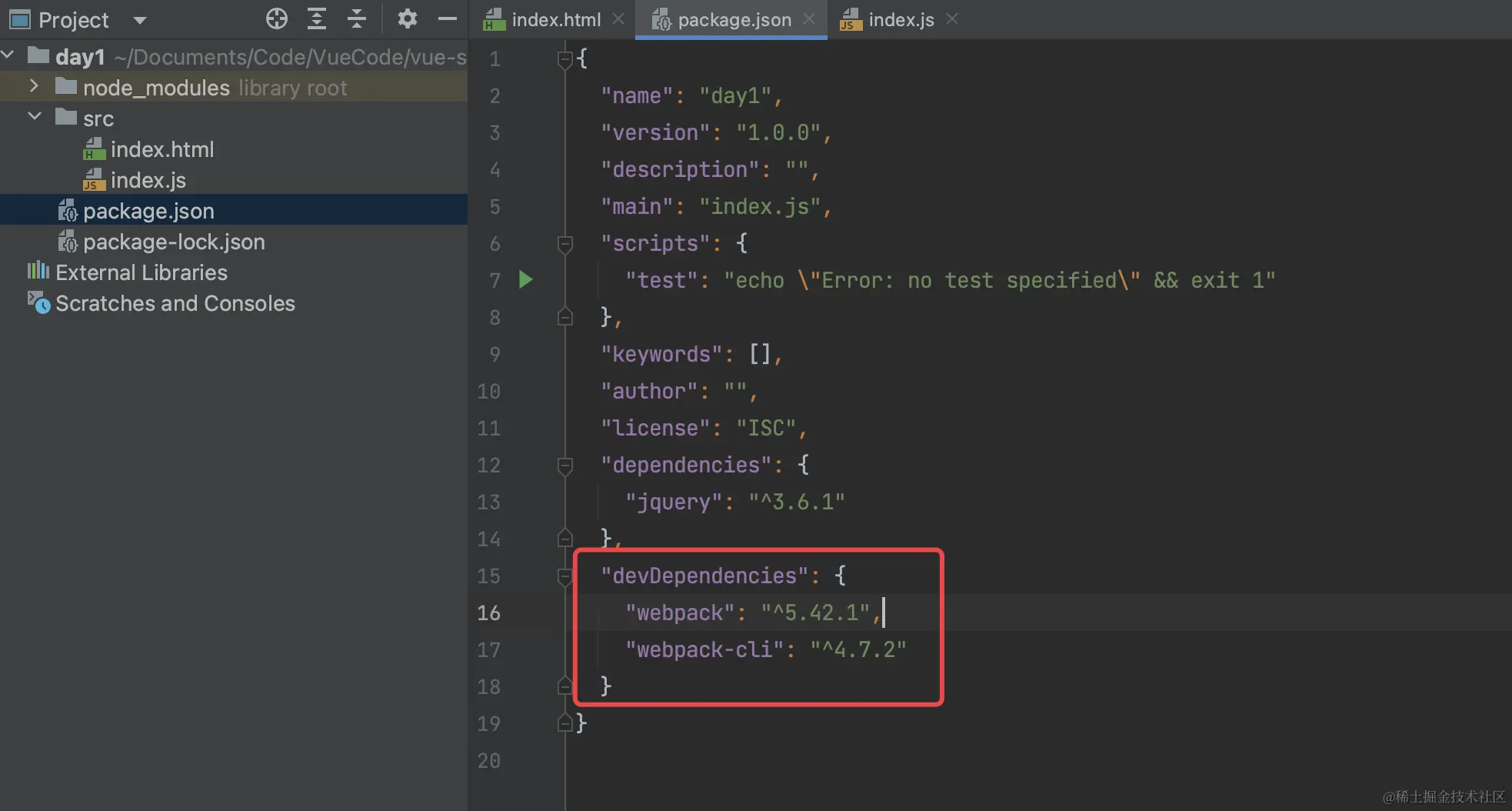Screen dimensions: 1512x811
Task: Run the test script with green arrow
Action: [x=526, y=279]
